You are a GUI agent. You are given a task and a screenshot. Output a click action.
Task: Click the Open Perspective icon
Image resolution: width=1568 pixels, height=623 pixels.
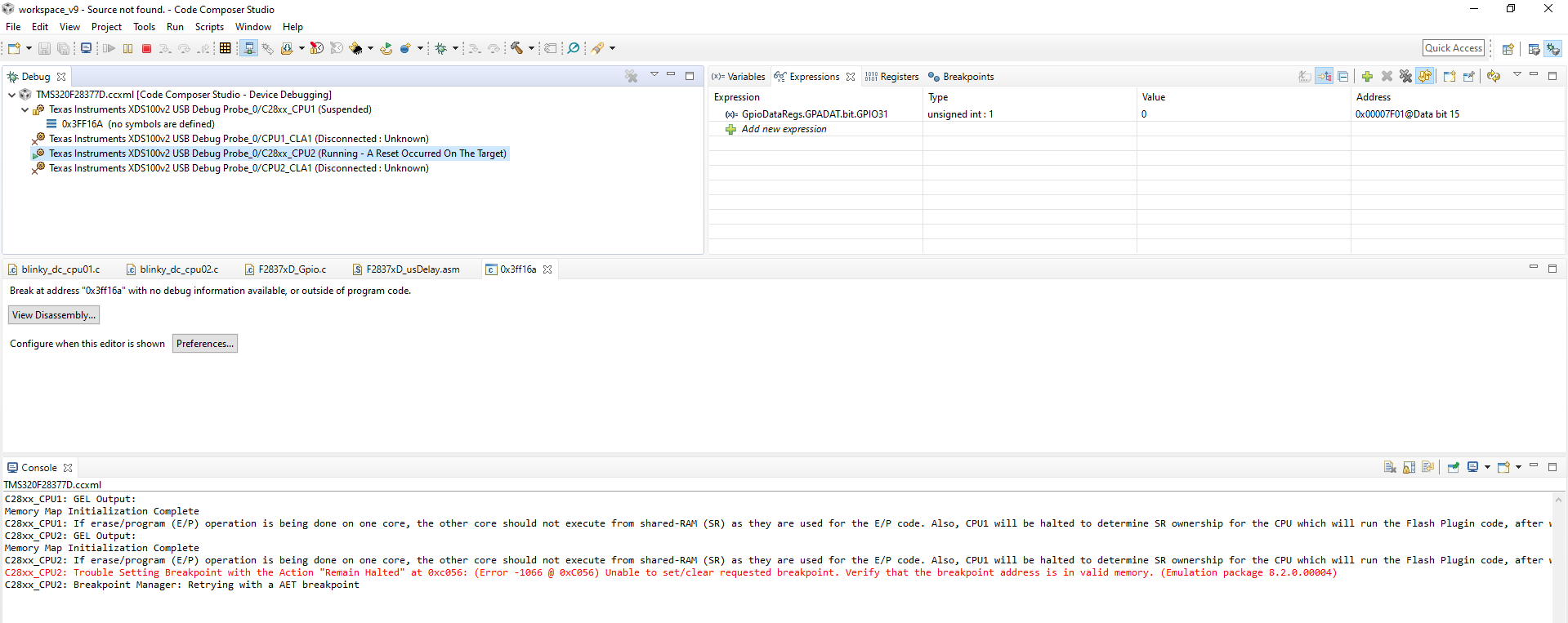click(1508, 49)
